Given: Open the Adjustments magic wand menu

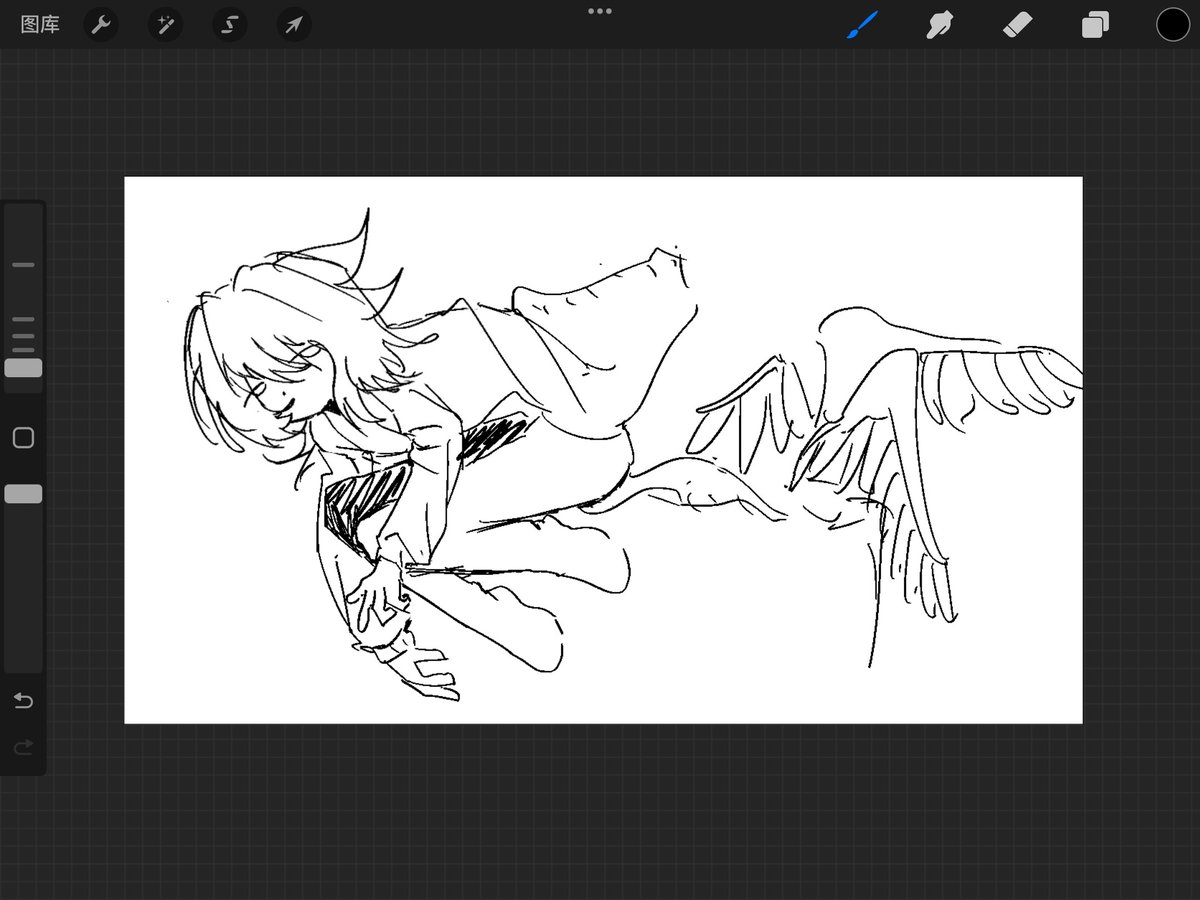Looking at the screenshot, I should click(x=165, y=25).
